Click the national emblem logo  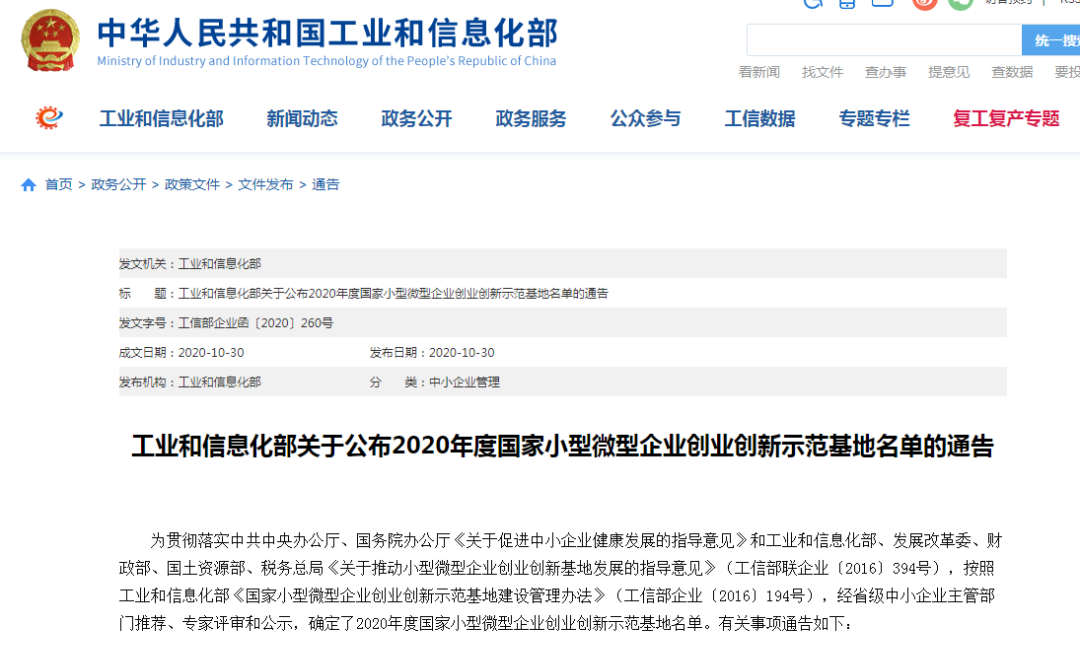point(50,40)
